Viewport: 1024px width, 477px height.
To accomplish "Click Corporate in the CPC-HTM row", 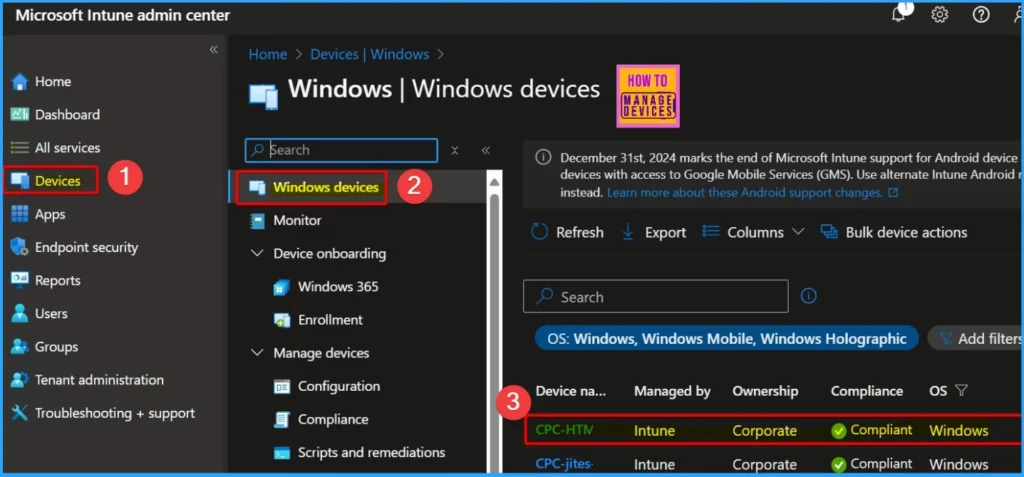I will [x=764, y=431].
